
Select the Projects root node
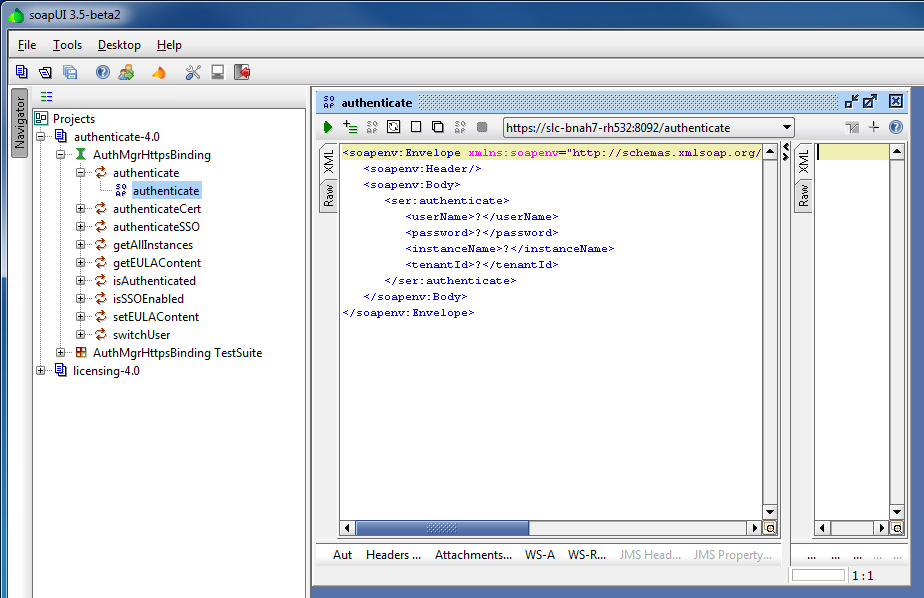pos(74,119)
